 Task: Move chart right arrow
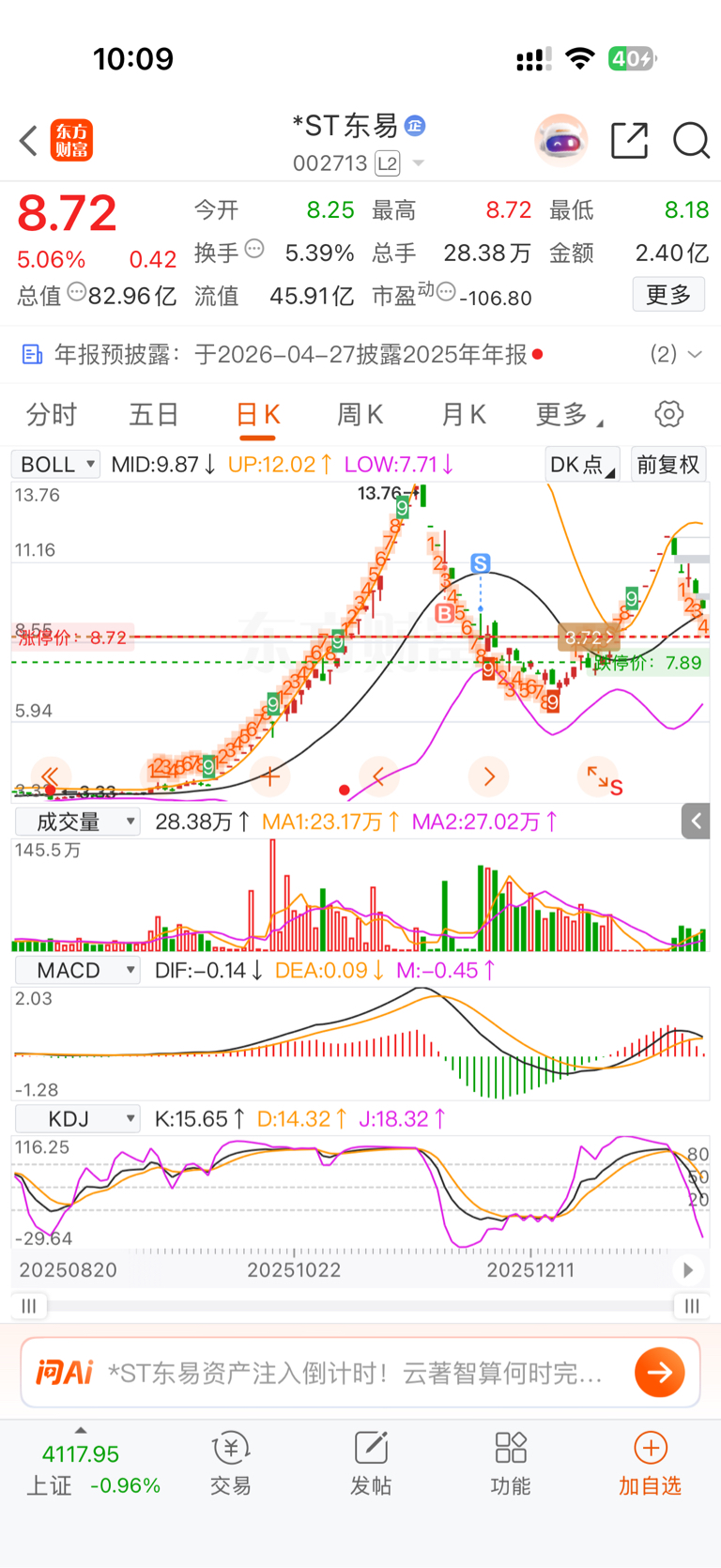(x=489, y=776)
